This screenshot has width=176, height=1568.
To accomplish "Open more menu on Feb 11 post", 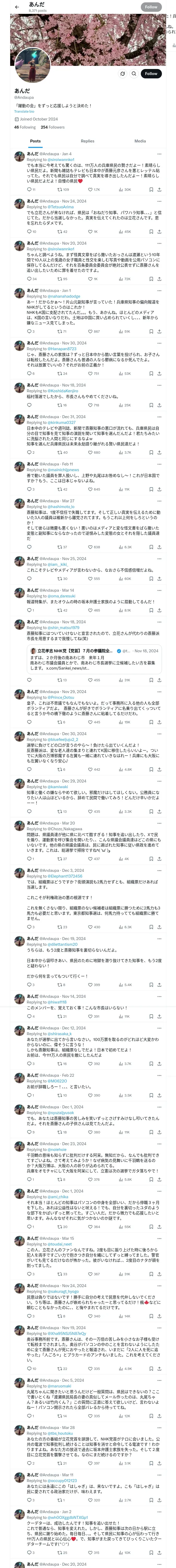I will (x=159, y=464).
